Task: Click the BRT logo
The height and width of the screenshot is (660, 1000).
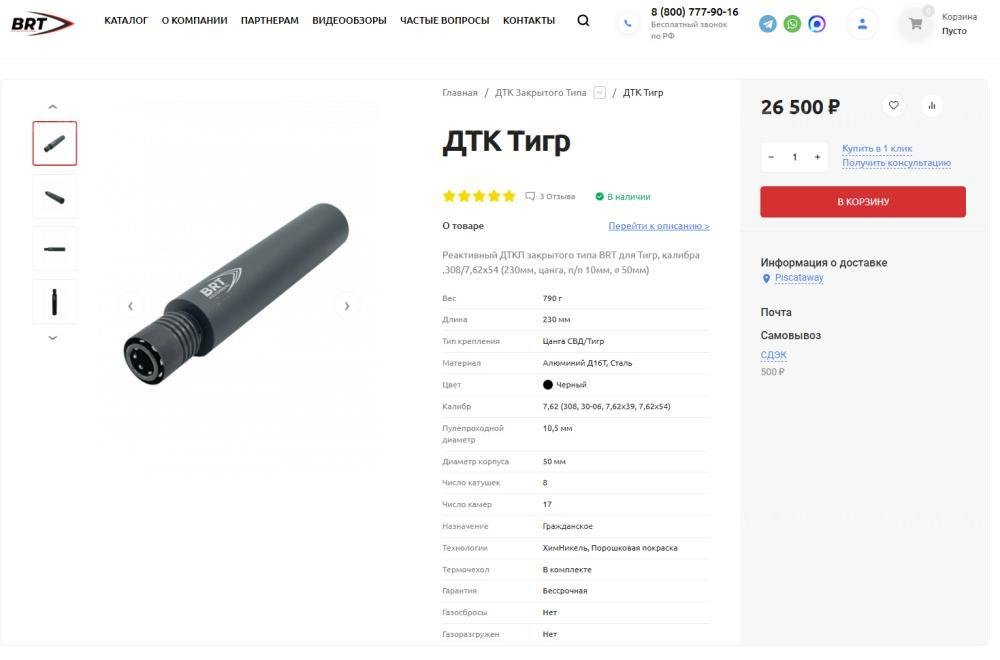Action: [x=43, y=24]
